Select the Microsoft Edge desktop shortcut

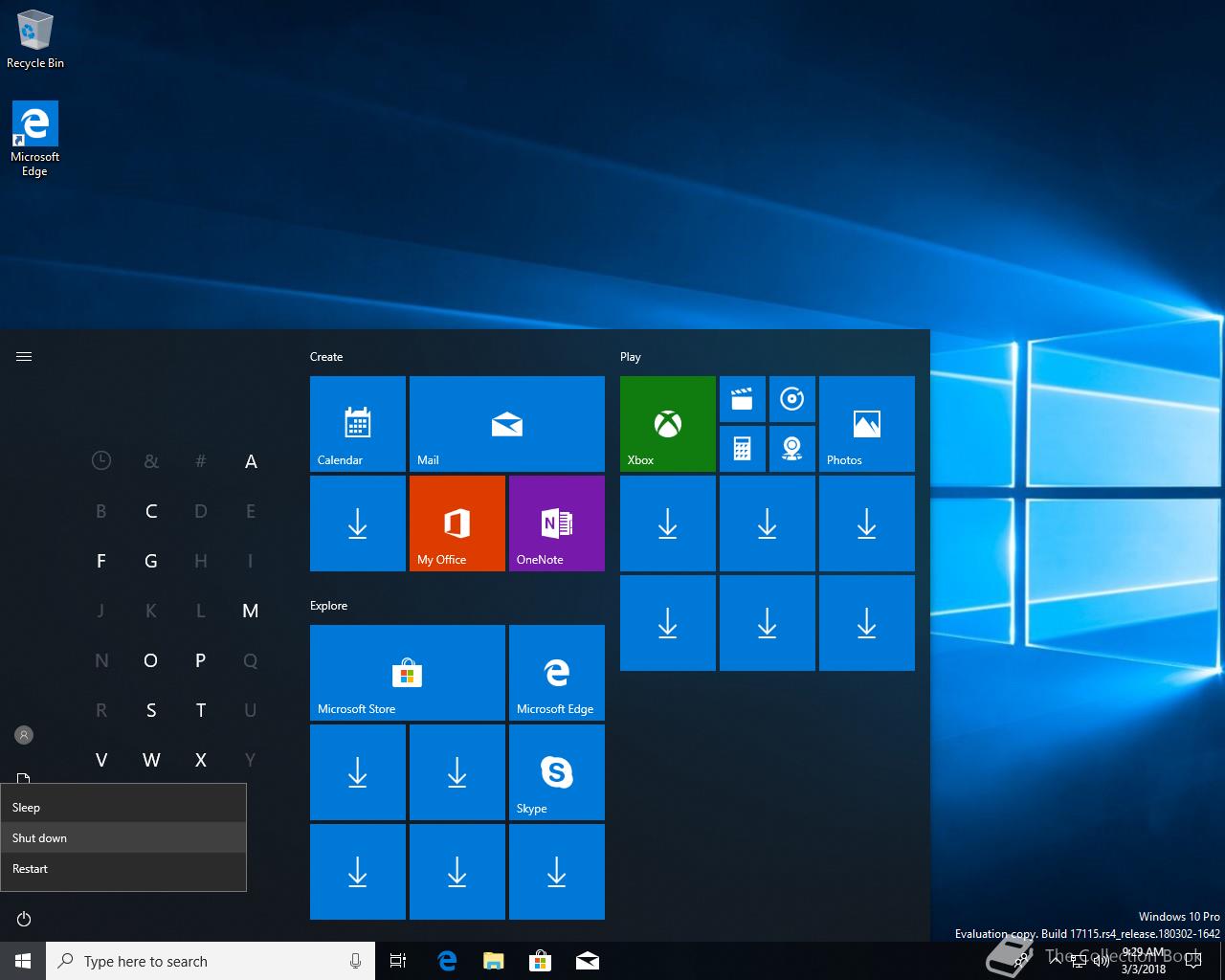[35, 140]
